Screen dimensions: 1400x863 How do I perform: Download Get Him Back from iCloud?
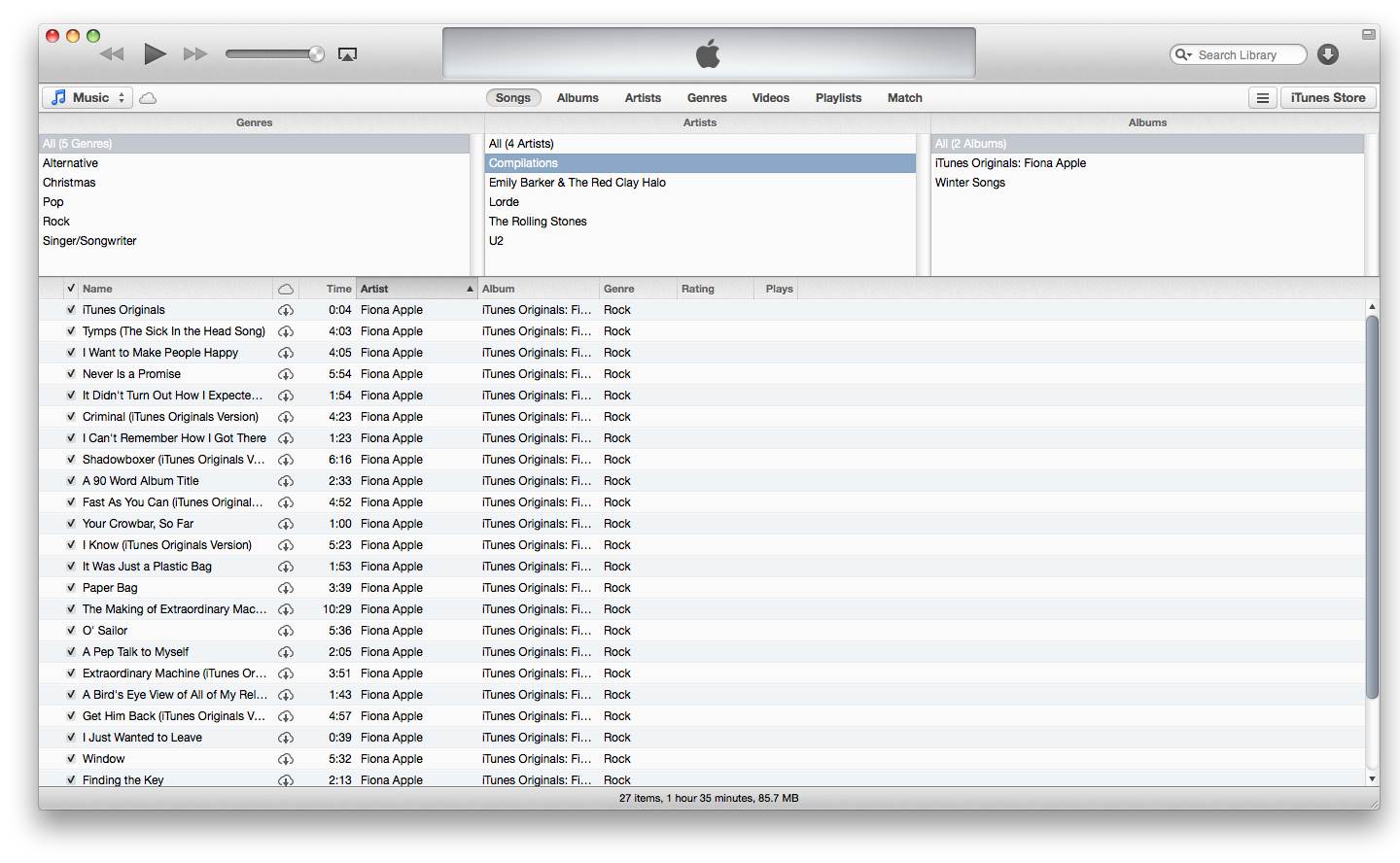coord(286,716)
